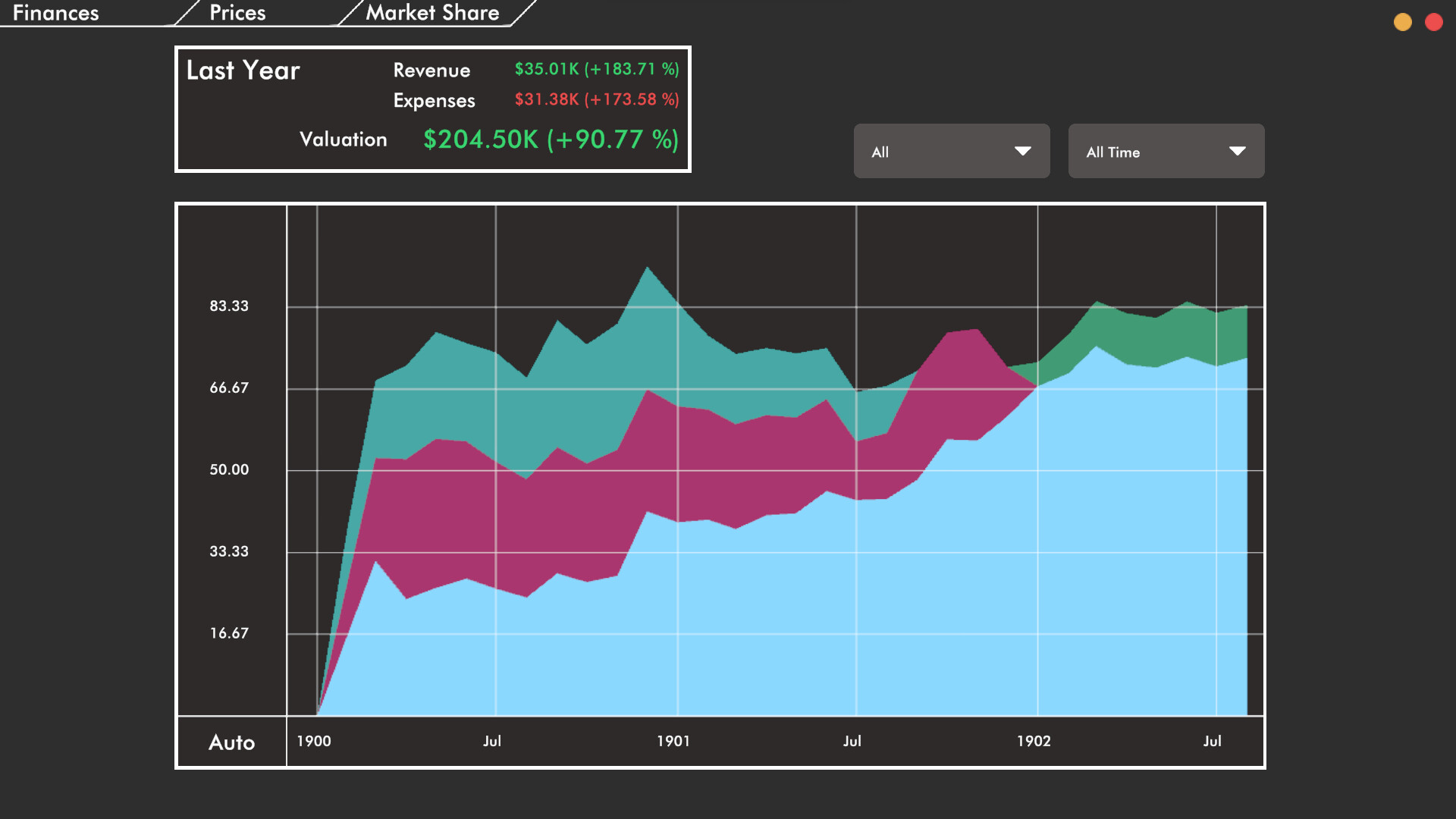The height and width of the screenshot is (819, 1456).
Task: Click the arrow icon on All Time dropdown
Action: pyautogui.click(x=1237, y=151)
